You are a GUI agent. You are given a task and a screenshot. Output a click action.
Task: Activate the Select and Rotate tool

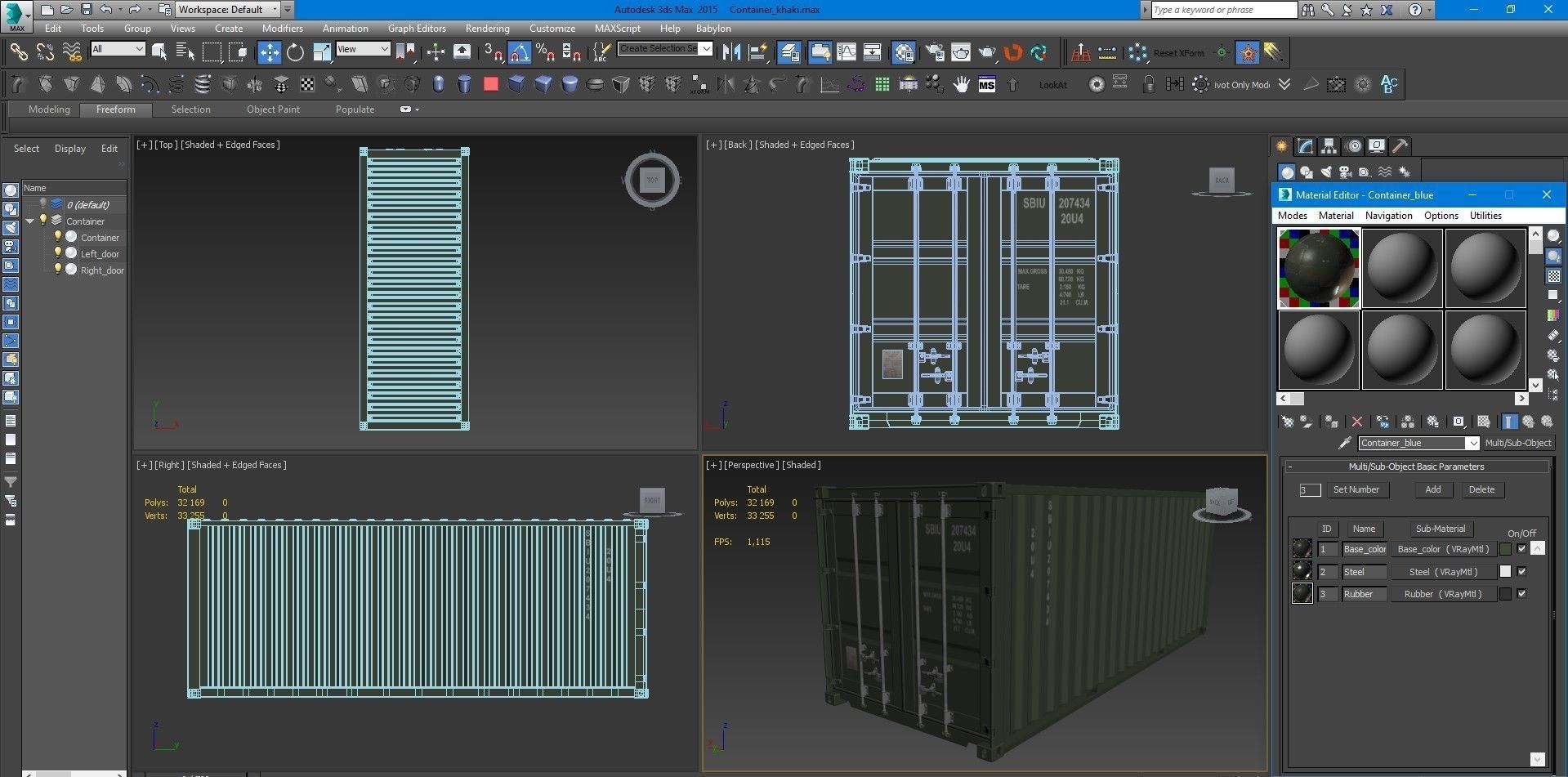tap(295, 52)
